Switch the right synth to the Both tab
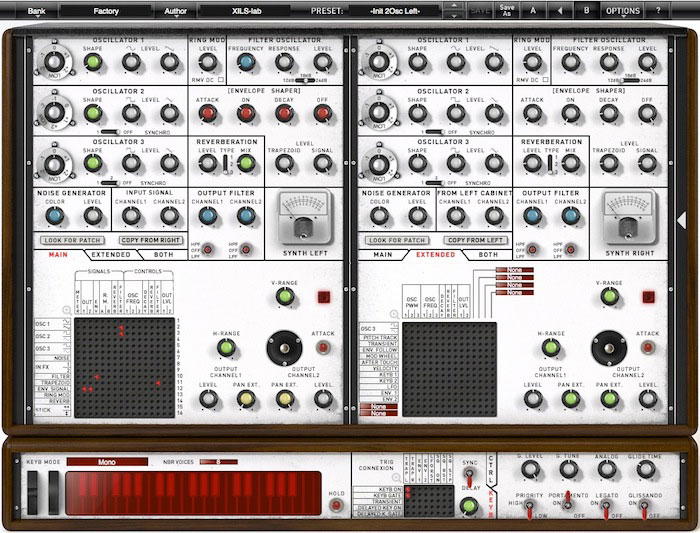This screenshot has height=533, width=700. point(488,255)
